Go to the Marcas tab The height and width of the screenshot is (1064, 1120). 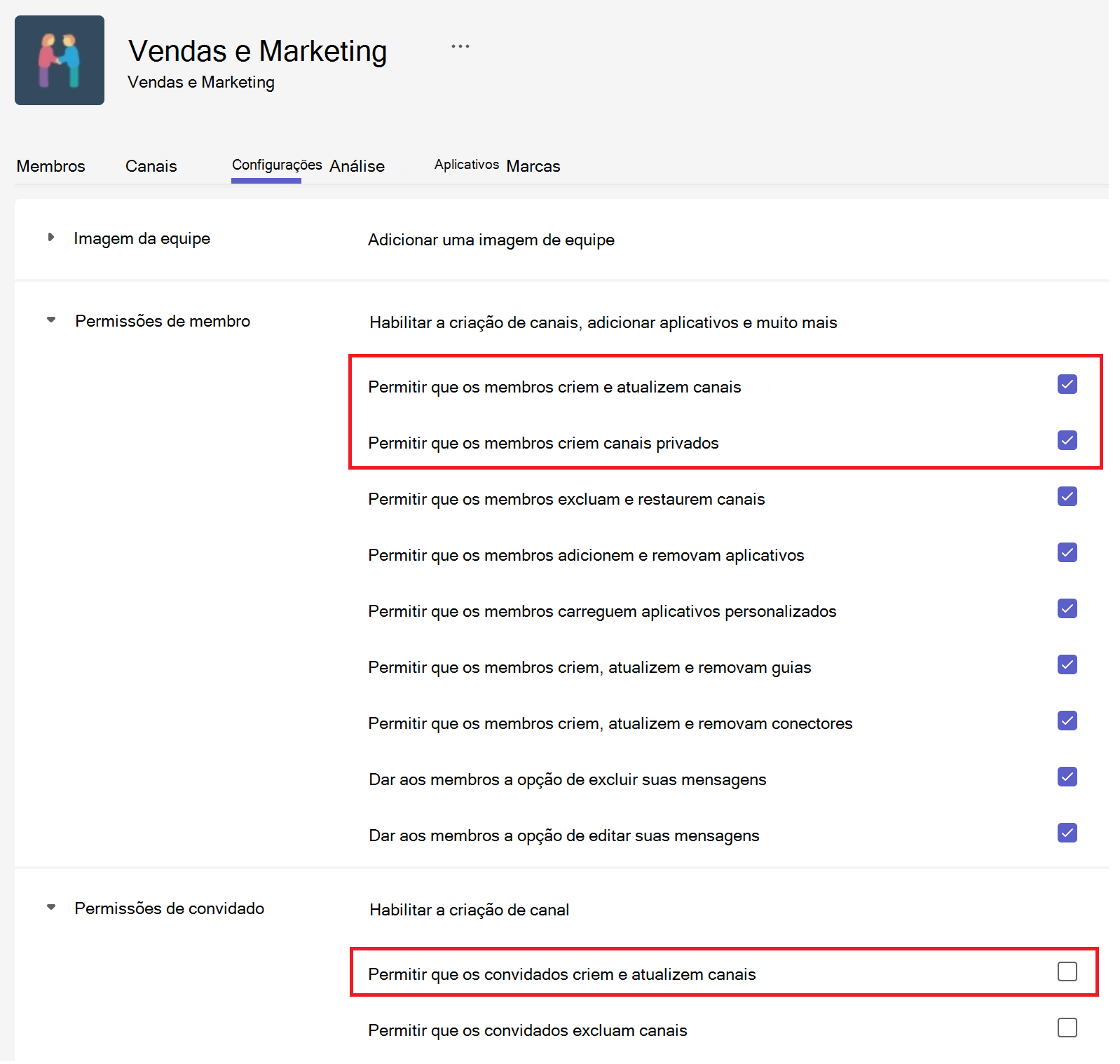(533, 166)
